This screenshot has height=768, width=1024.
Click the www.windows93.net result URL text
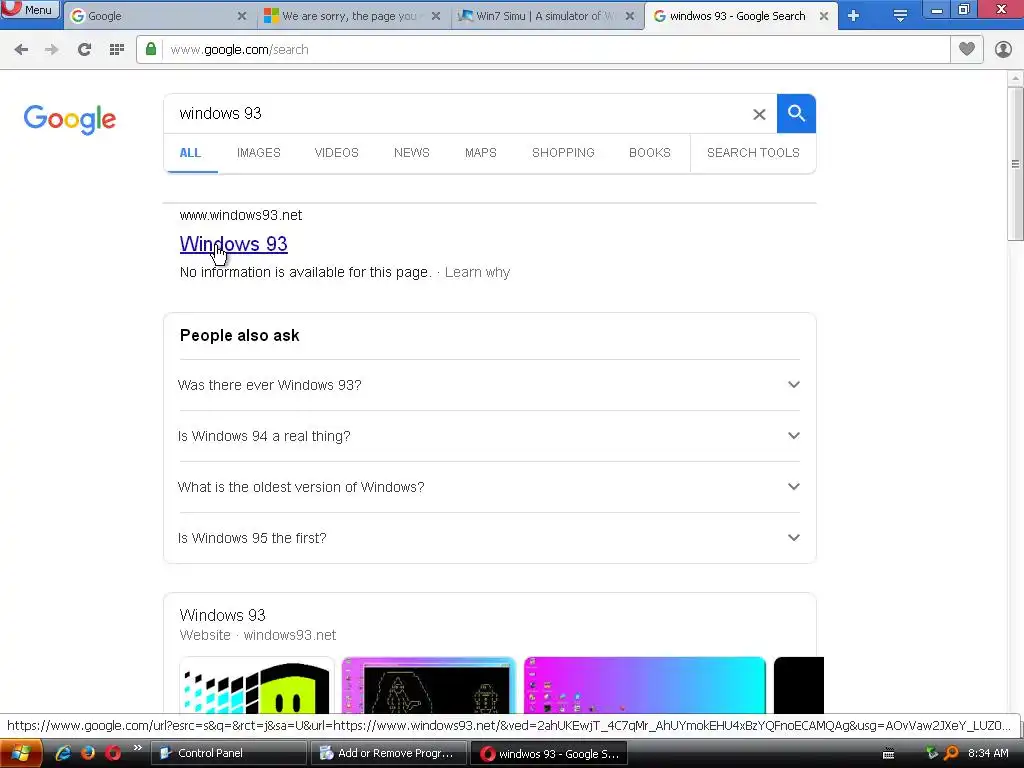pyautogui.click(x=241, y=216)
